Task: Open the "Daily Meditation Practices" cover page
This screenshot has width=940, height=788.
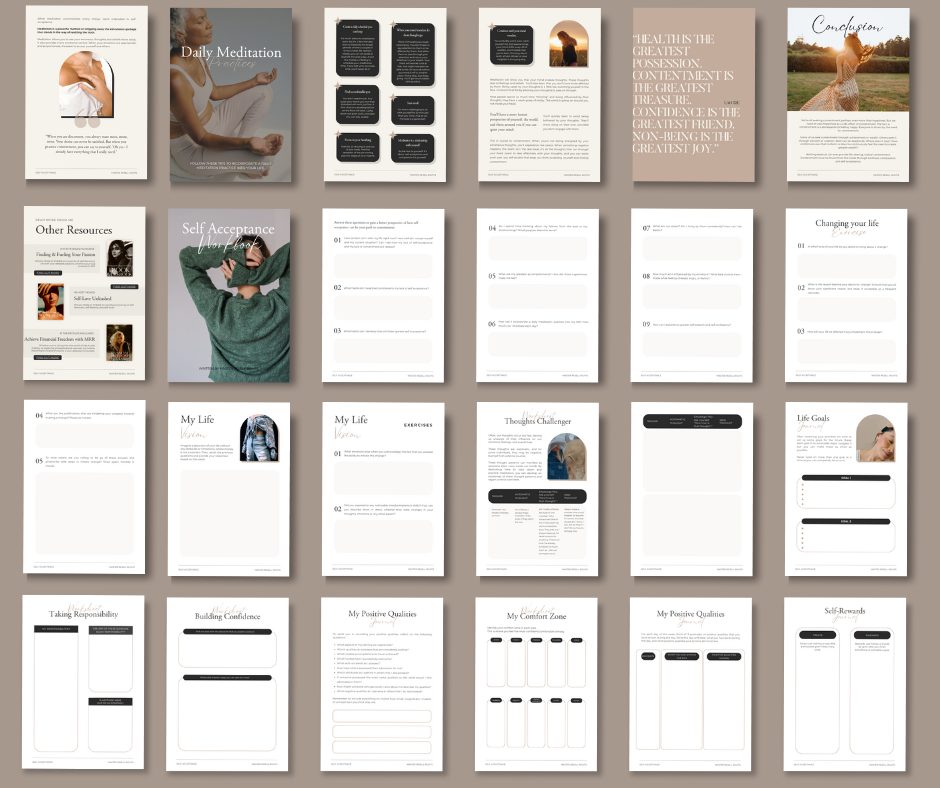Action: pos(228,95)
